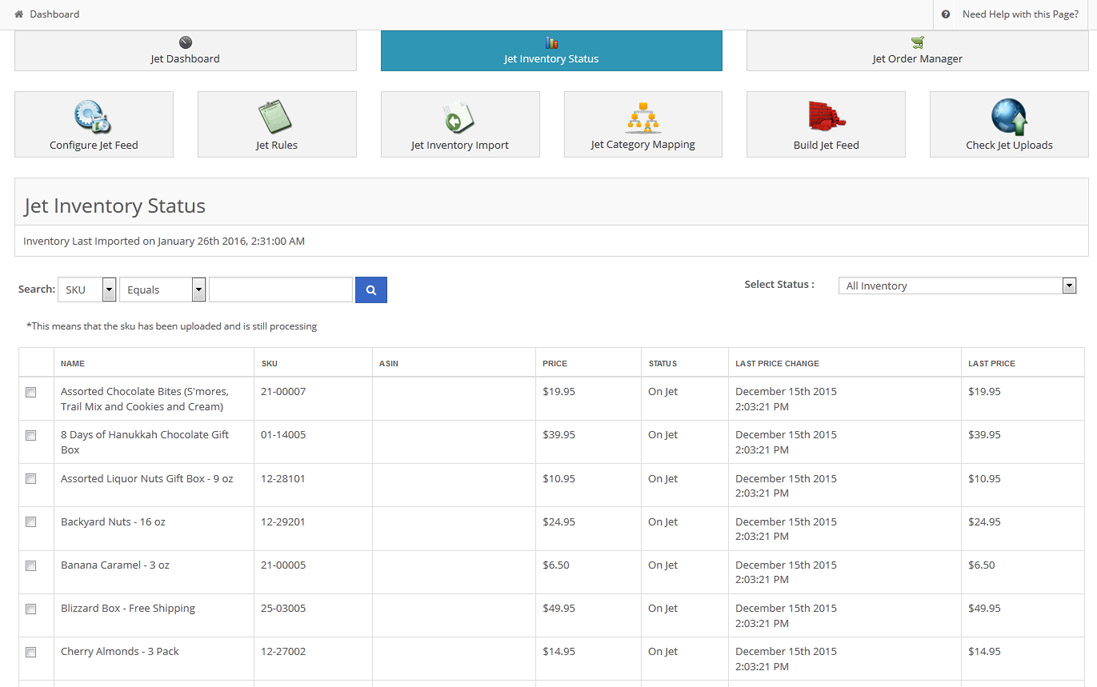
Task: Launch Jet Inventory Import
Action: click(x=460, y=125)
